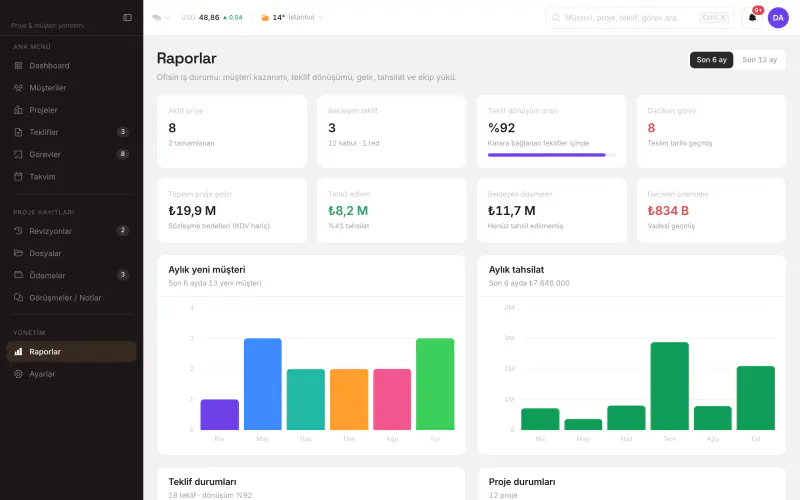
Task: Click the Aylık yeni müşteri chart title
Action: pyautogui.click(x=207, y=269)
